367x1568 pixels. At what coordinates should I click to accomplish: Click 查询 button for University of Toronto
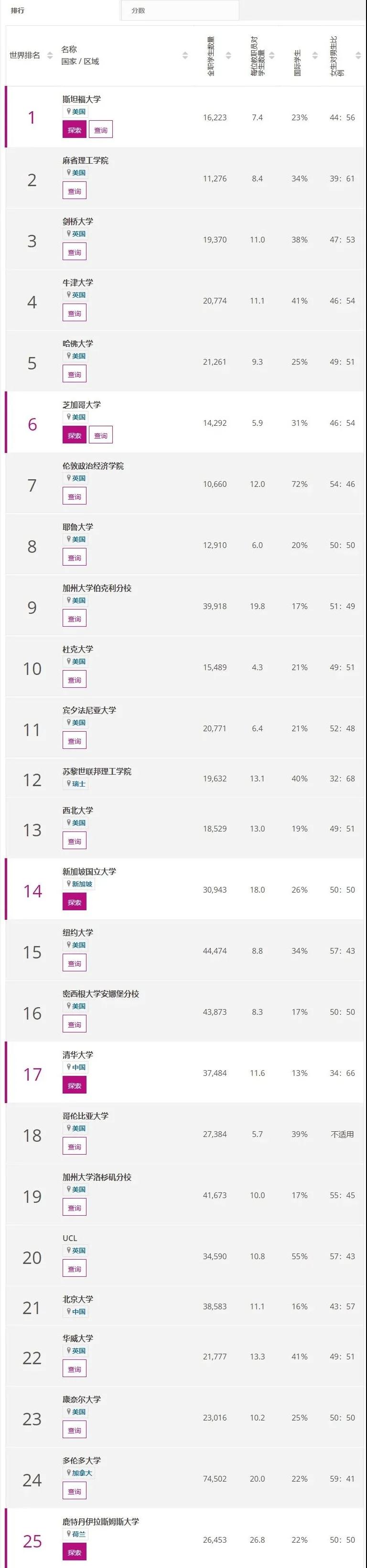75,1491
